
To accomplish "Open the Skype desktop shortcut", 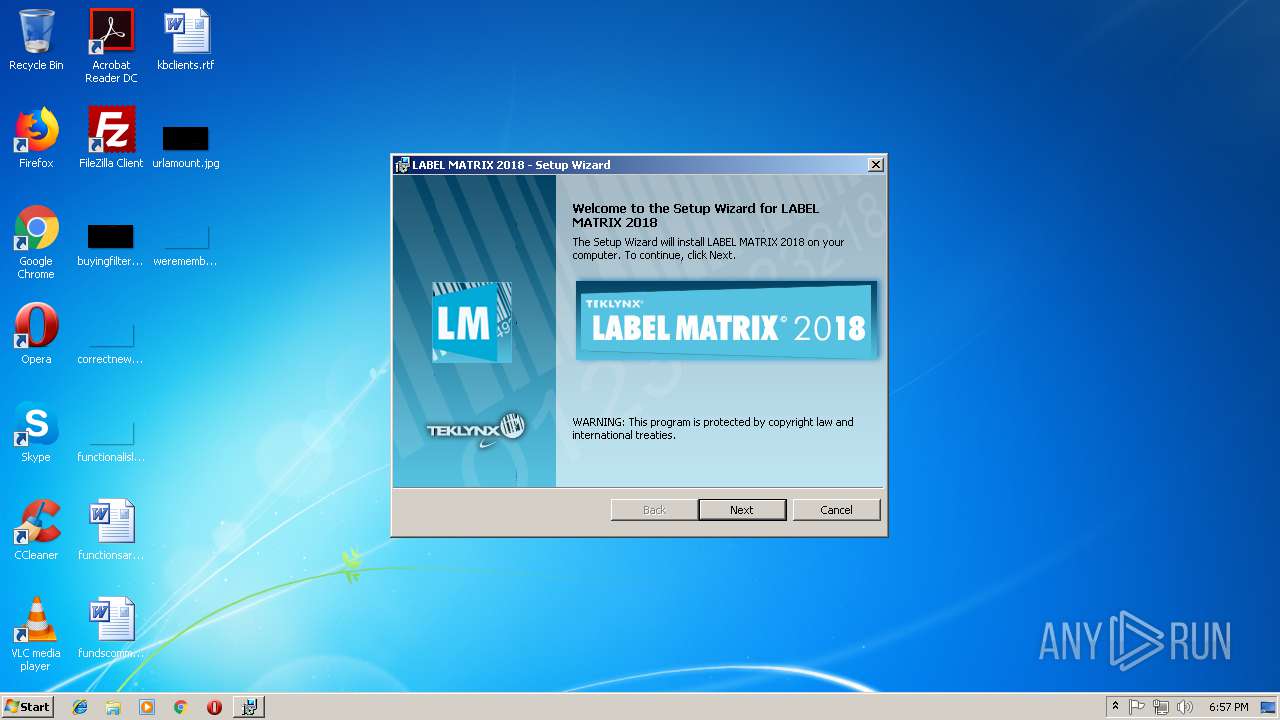I will coord(36,433).
